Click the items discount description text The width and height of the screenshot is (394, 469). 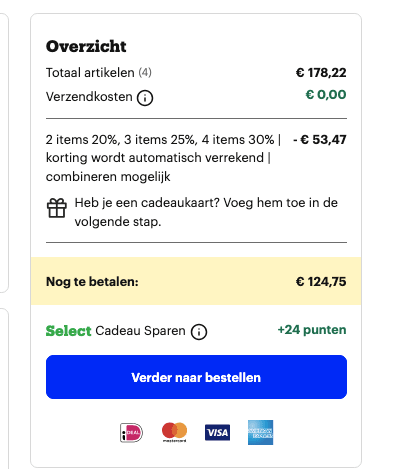163,158
